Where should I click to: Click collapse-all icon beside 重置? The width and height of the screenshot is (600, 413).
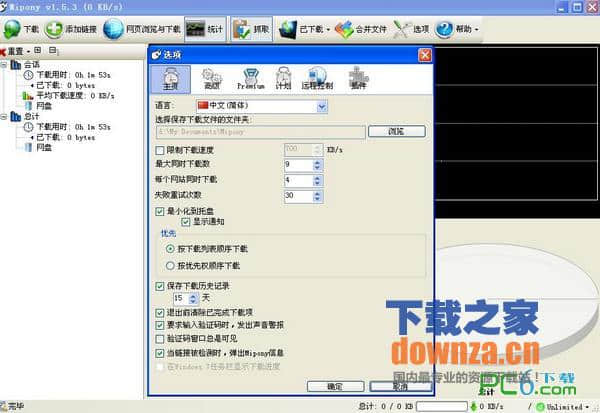tap(53, 50)
